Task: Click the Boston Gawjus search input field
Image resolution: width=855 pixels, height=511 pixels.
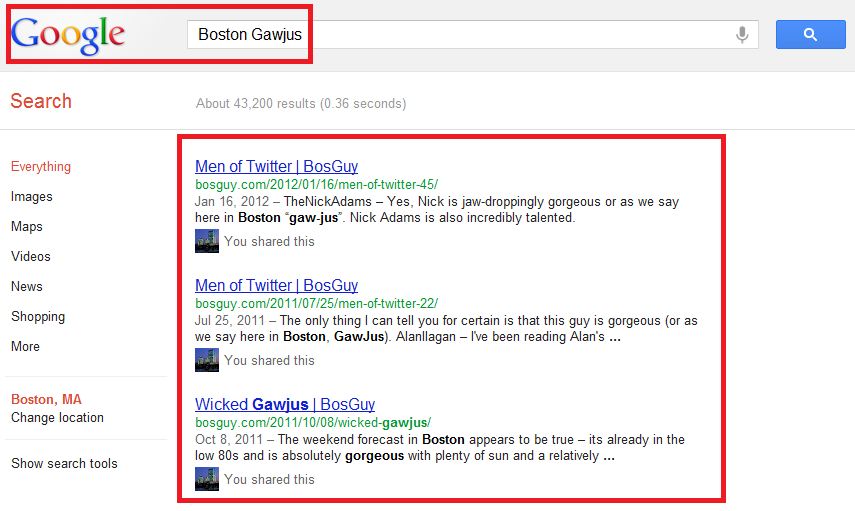Action: [460, 35]
